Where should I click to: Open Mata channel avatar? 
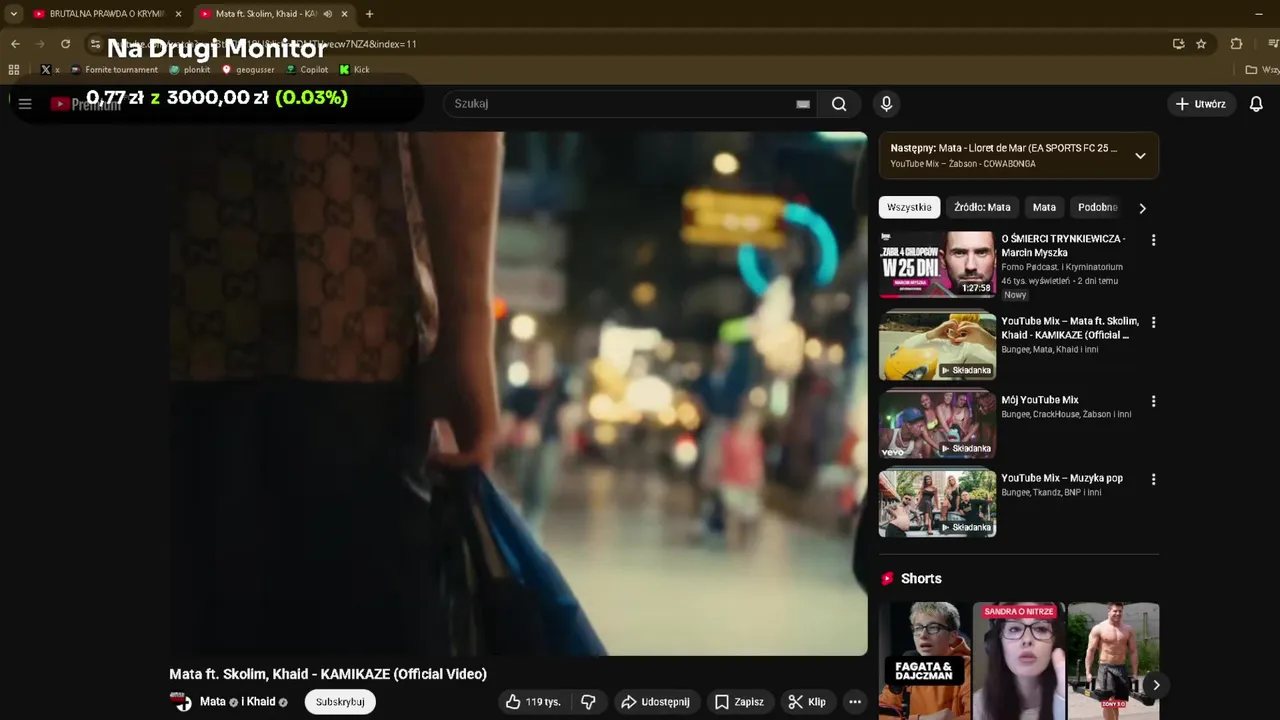pyautogui.click(x=181, y=702)
